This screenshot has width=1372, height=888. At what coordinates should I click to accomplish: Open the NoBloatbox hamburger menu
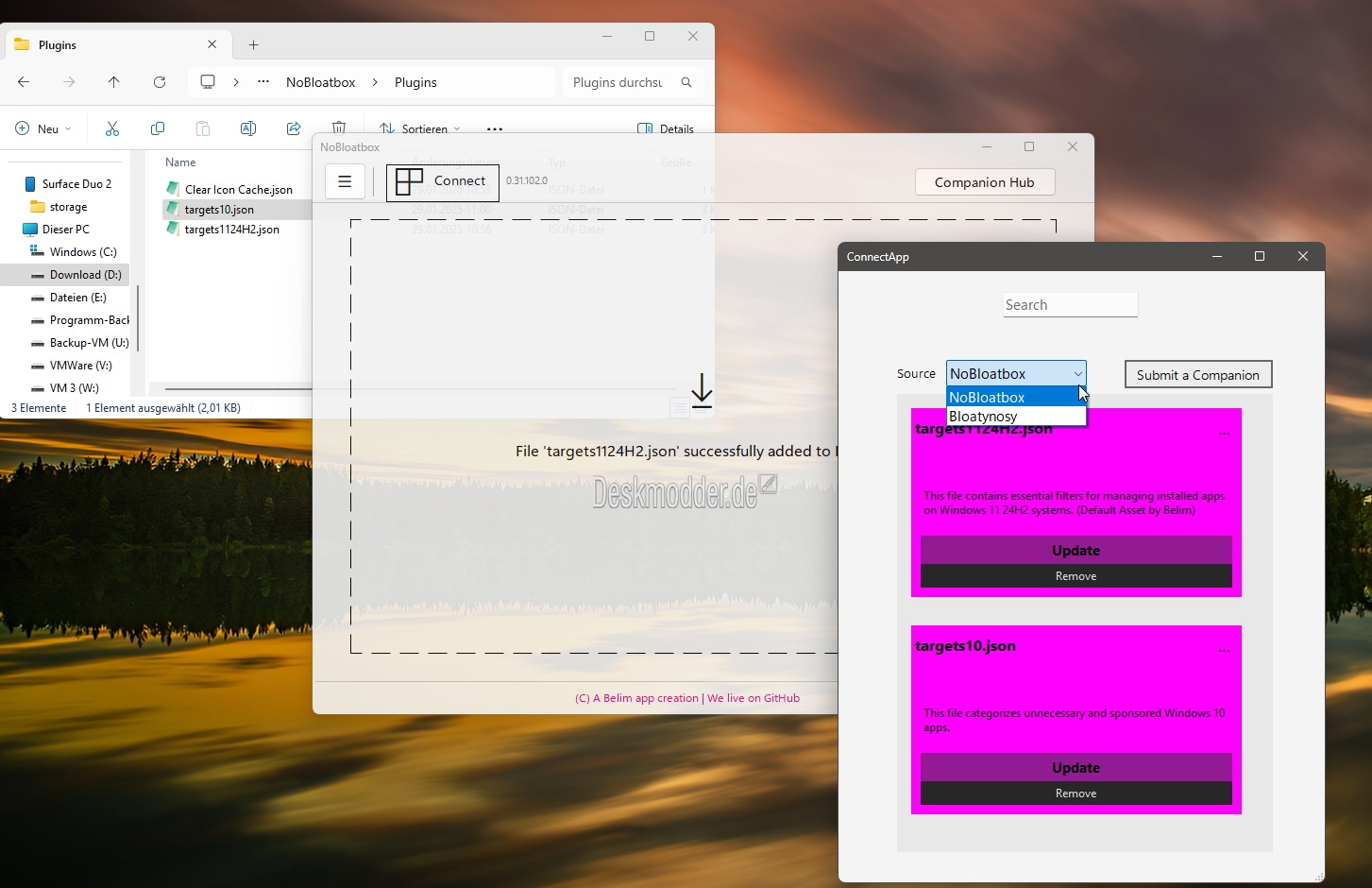click(345, 181)
